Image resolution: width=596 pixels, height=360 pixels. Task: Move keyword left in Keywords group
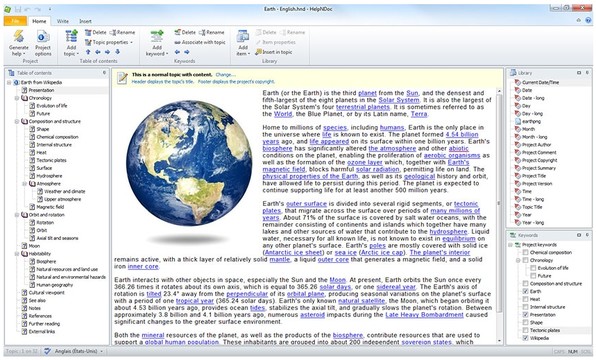(x=177, y=52)
